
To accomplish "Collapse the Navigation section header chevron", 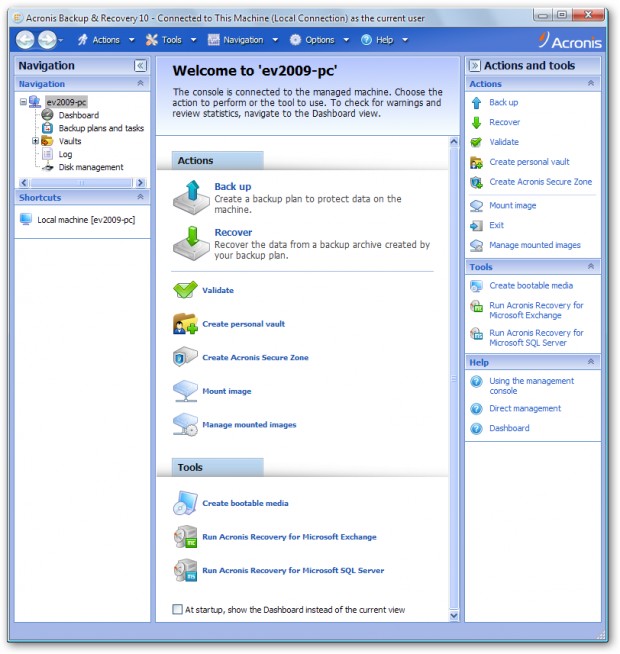I will point(140,83).
